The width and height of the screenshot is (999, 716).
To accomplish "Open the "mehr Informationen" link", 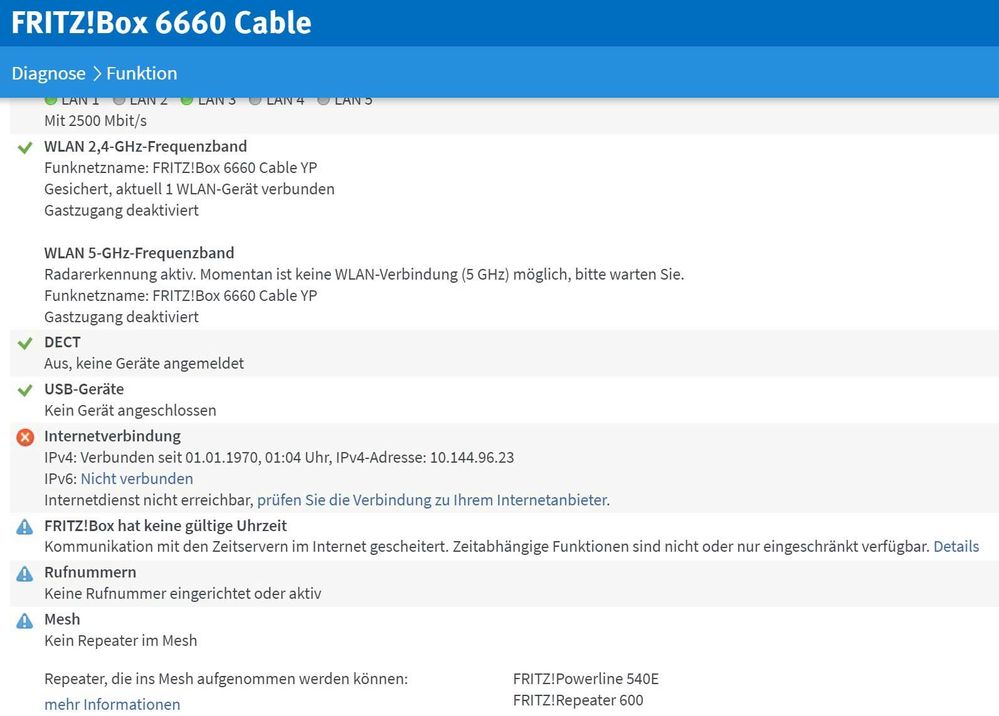I will pos(112,705).
